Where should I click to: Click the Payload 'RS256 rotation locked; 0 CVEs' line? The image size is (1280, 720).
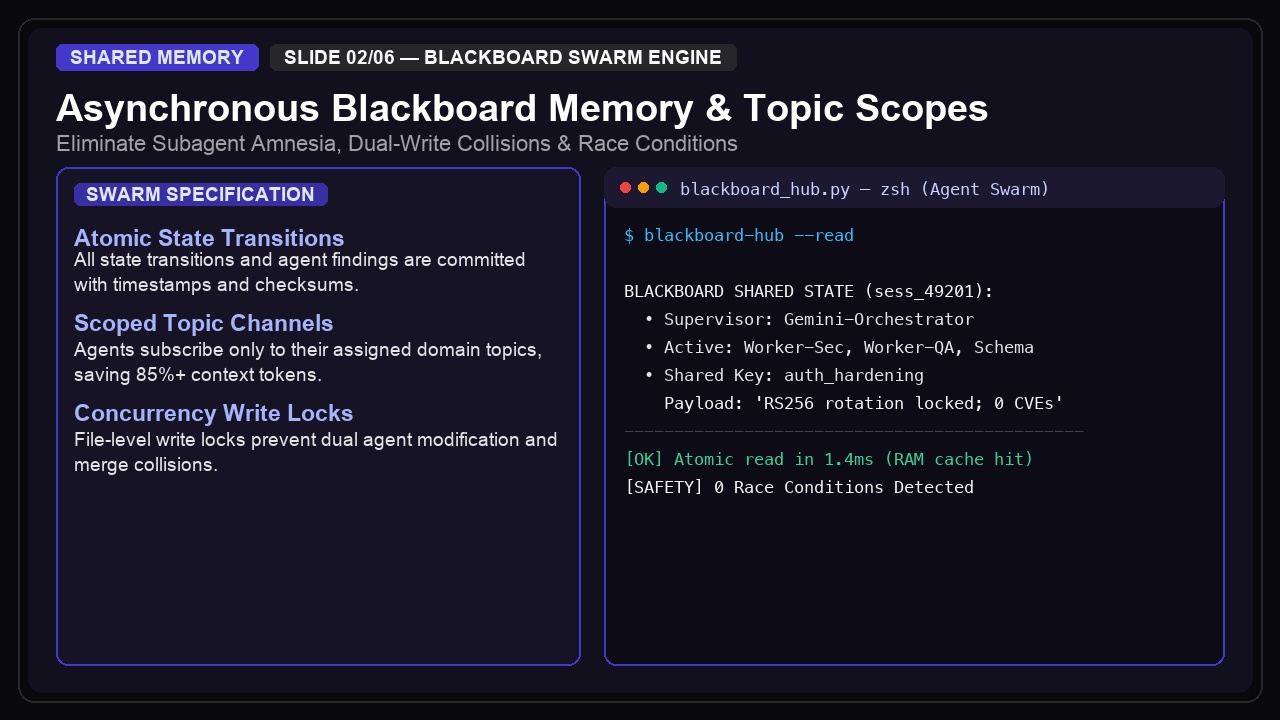pyautogui.click(x=864, y=404)
